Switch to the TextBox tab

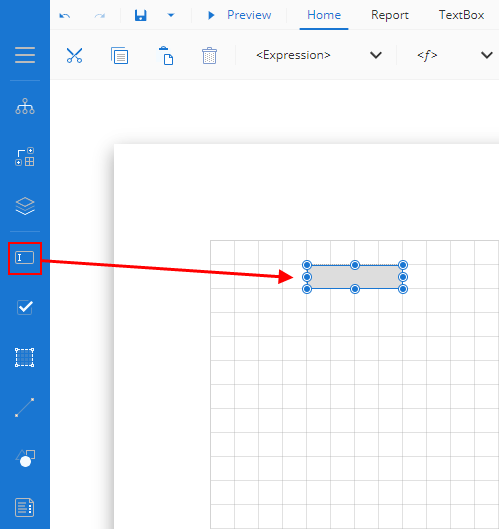pyautogui.click(x=461, y=15)
